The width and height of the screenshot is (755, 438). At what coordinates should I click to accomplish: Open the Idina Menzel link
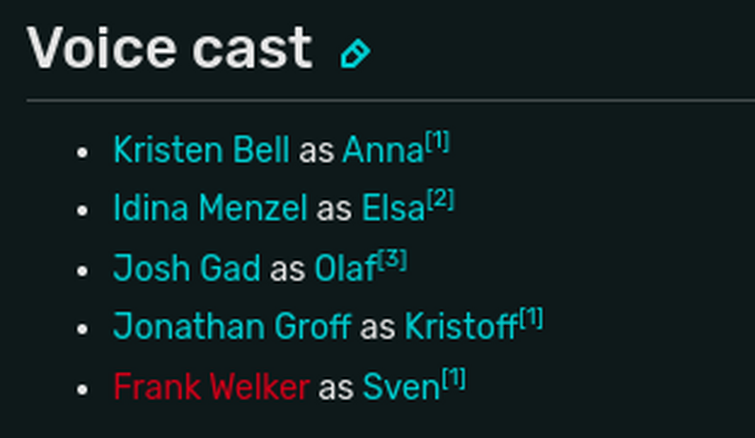pyautogui.click(x=210, y=209)
